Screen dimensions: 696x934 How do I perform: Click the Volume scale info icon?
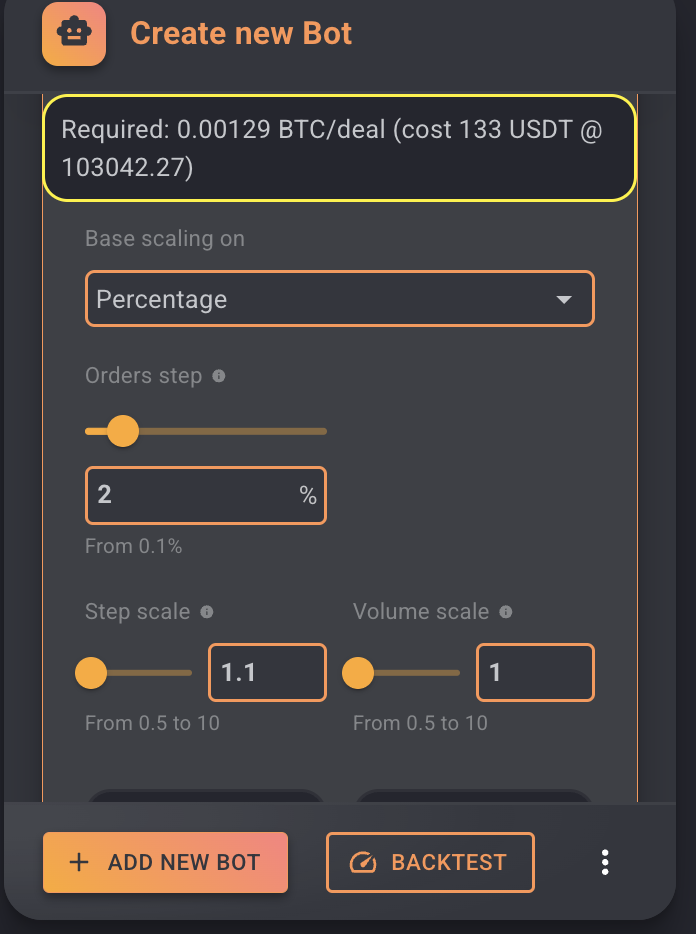point(505,612)
